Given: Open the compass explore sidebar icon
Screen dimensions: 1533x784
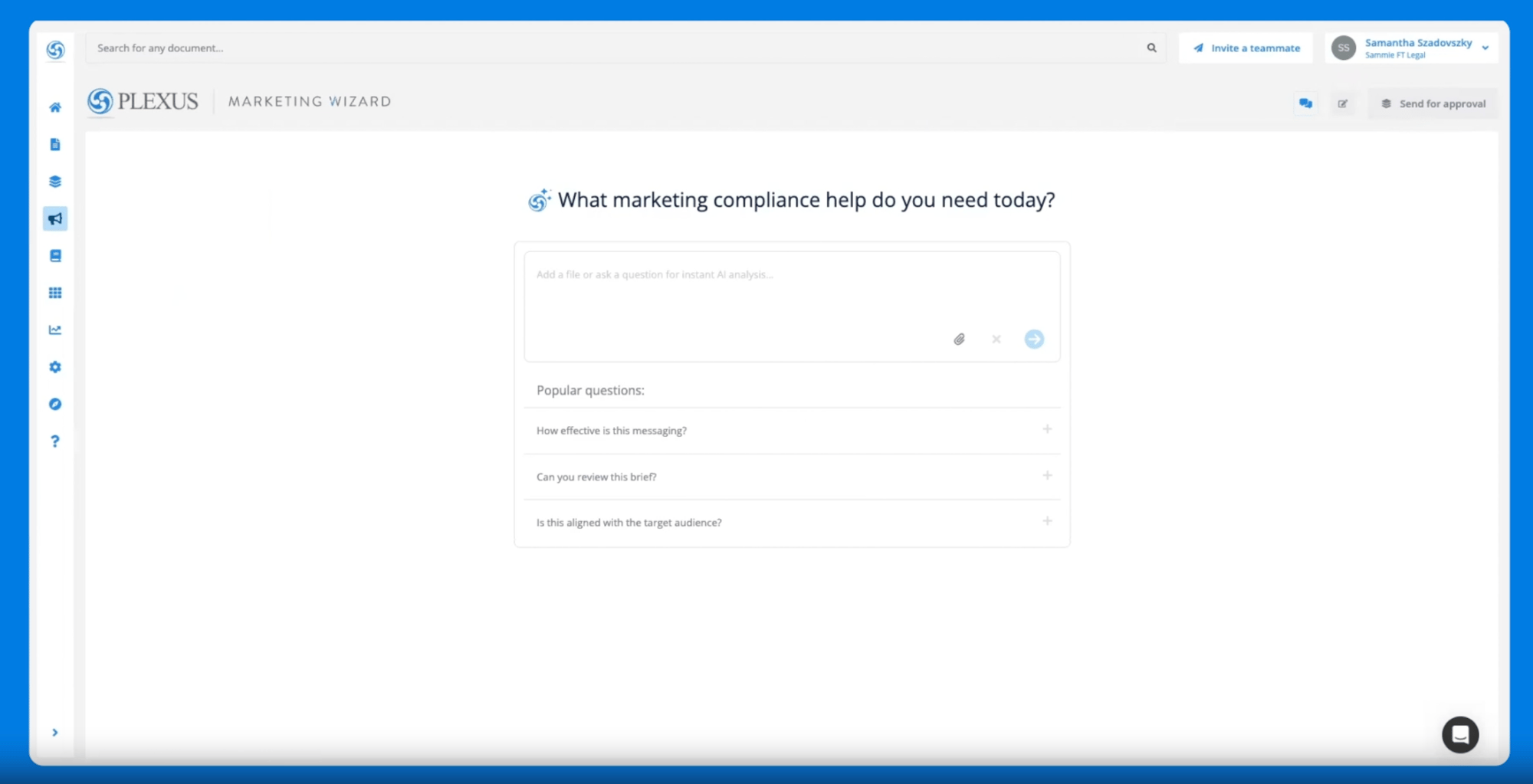Looking at the screenshot, I should [55, 404].
